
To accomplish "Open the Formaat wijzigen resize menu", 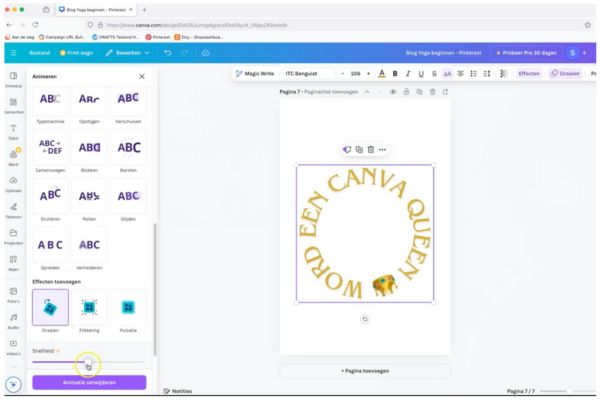I will [77, 53].
